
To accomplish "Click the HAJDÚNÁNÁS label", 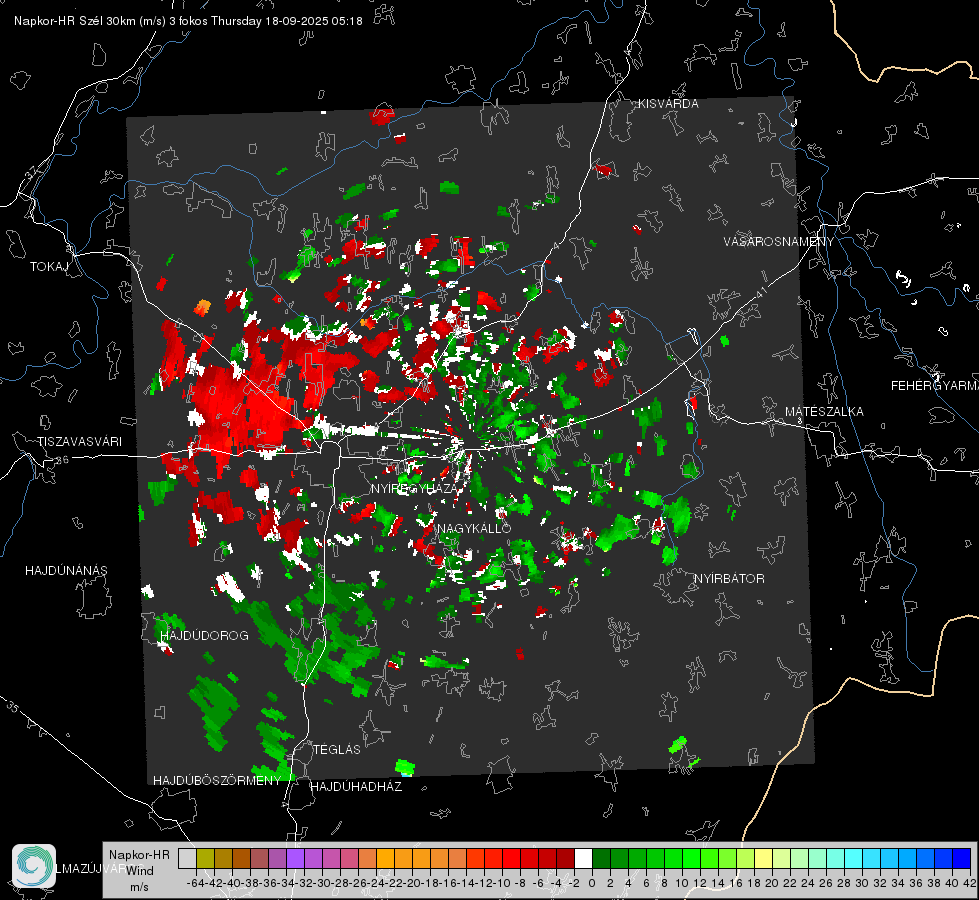I will coord(66,571).
